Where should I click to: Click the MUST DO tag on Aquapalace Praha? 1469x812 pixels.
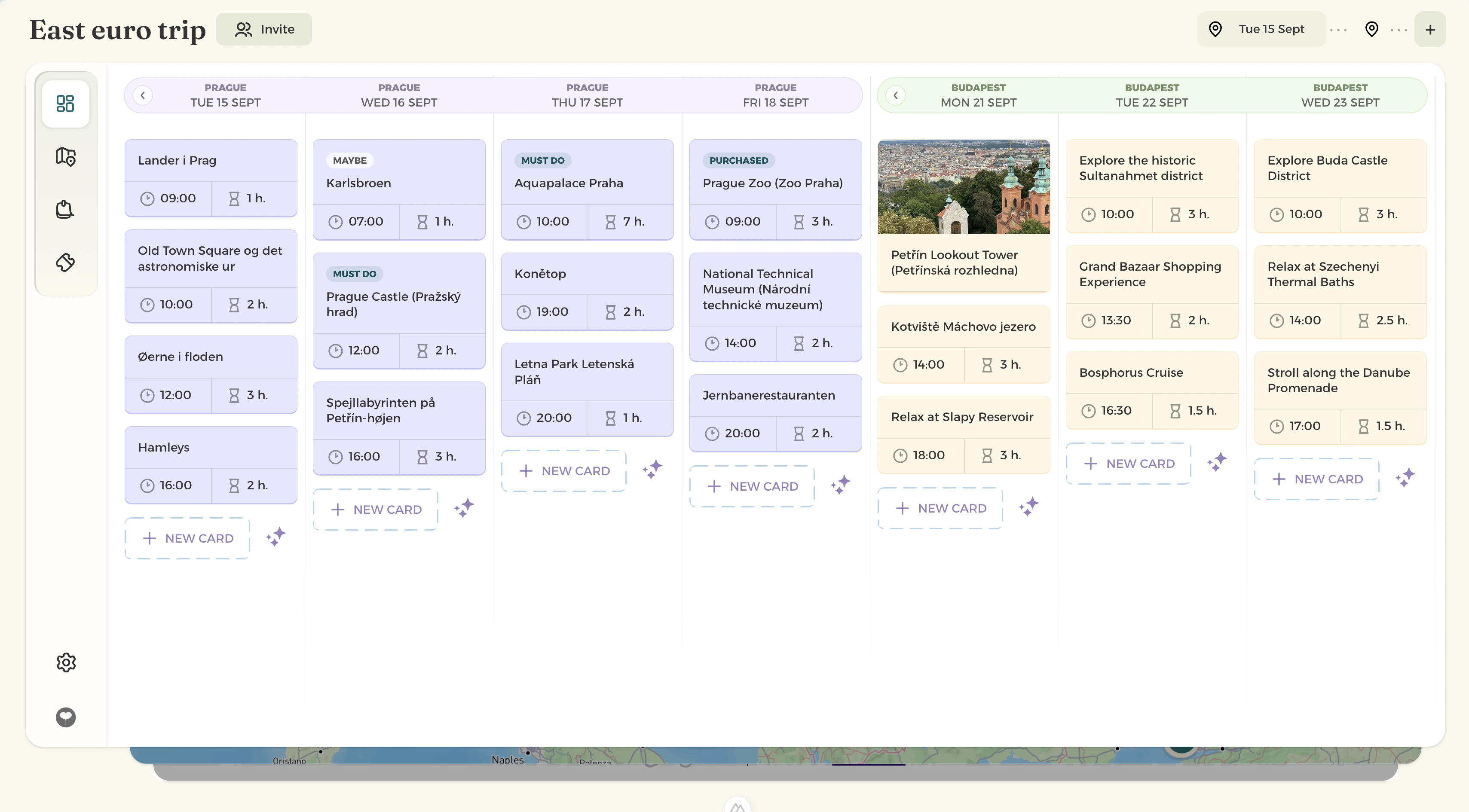542,160
